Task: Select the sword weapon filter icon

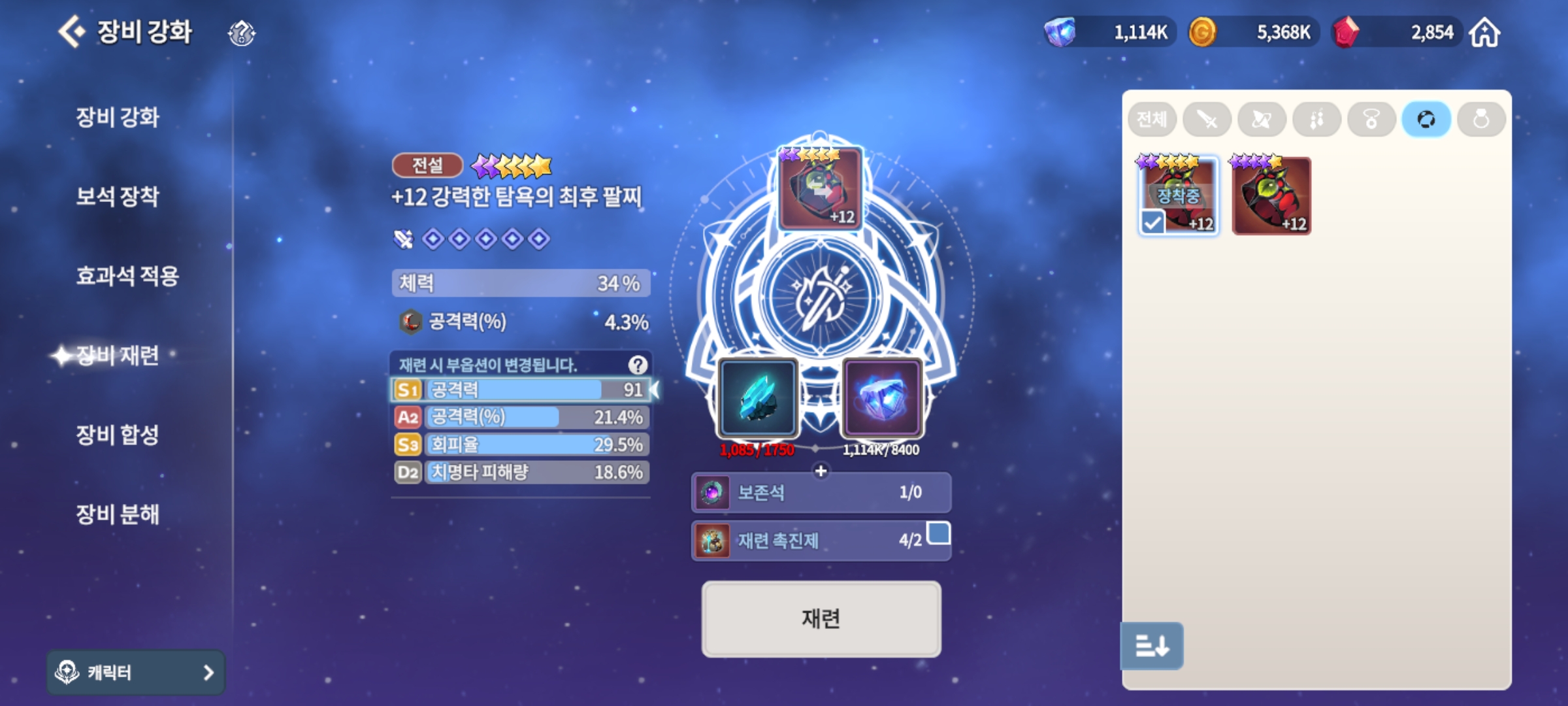Action: tap(1207, 120)
